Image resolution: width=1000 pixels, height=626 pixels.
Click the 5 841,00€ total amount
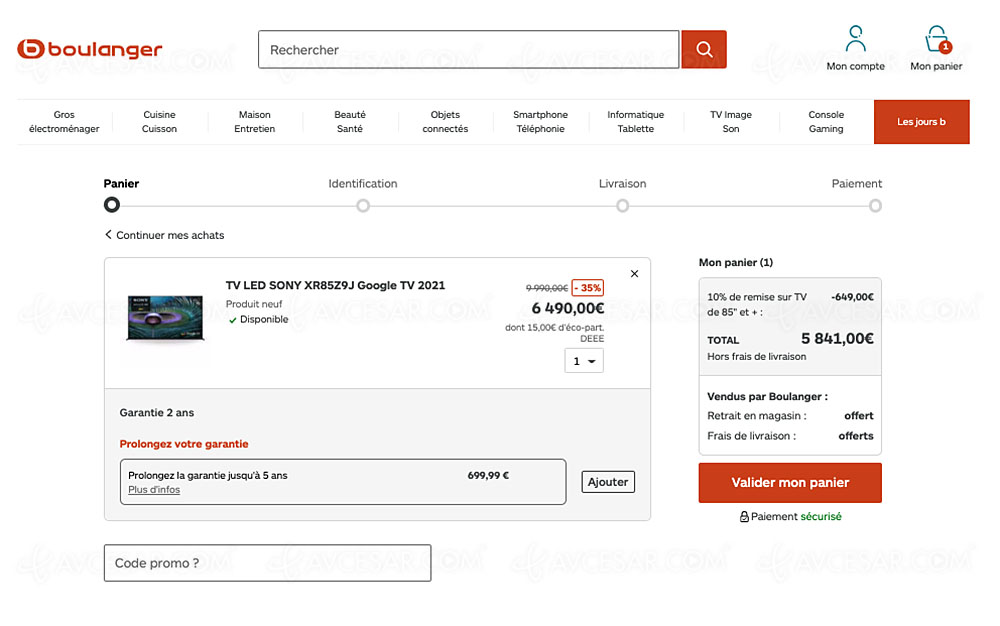837,338
